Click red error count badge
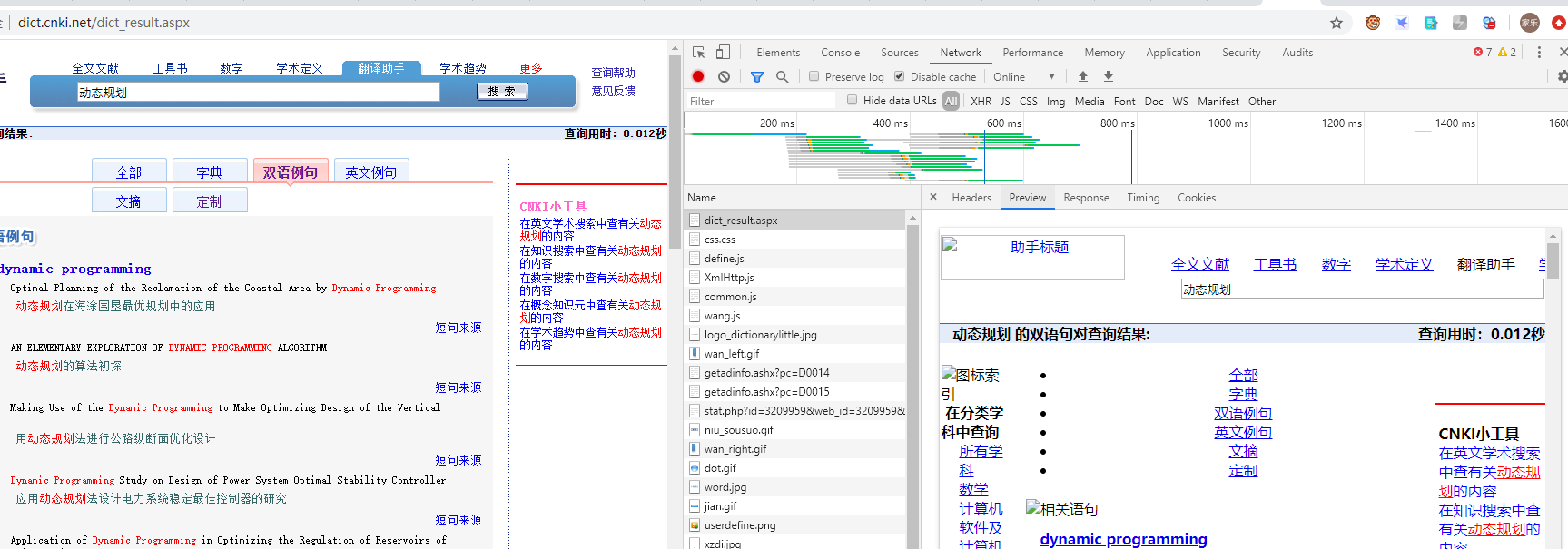1568x549 pixels. 1483,53
